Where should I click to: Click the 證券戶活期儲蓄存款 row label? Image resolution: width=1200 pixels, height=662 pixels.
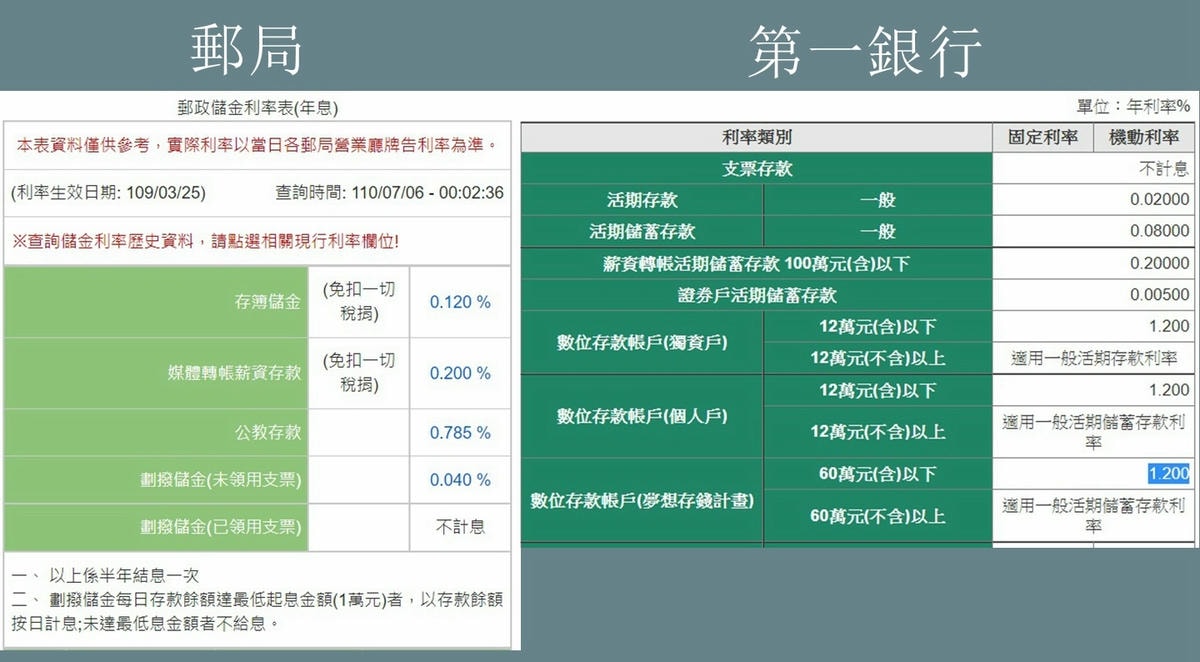pyautogui.click(x=757, y=295)
